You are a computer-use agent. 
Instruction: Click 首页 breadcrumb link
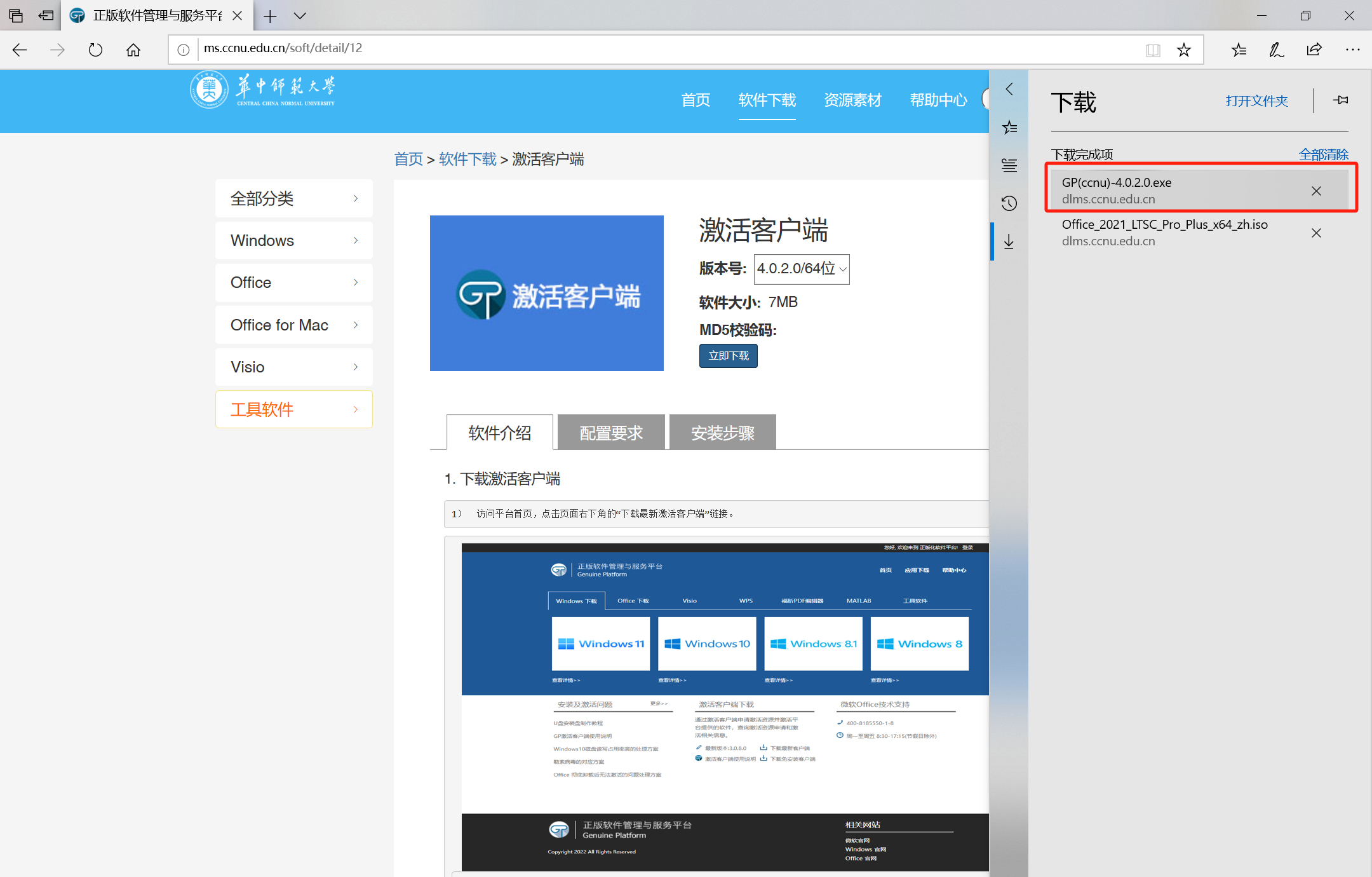point(408,159)
